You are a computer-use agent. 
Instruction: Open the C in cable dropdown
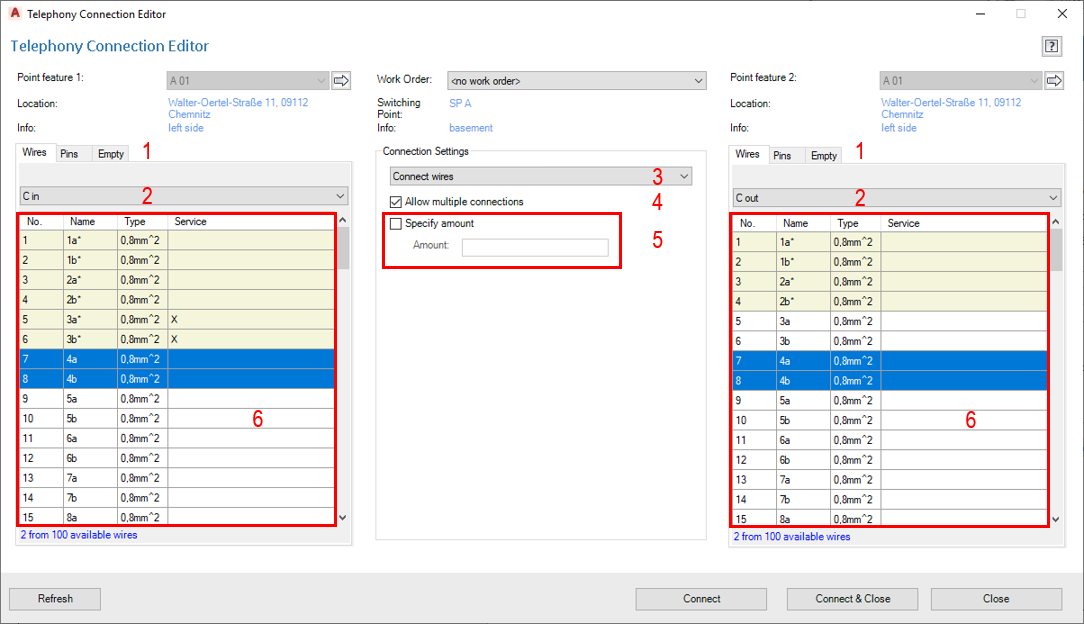point(183,196)
